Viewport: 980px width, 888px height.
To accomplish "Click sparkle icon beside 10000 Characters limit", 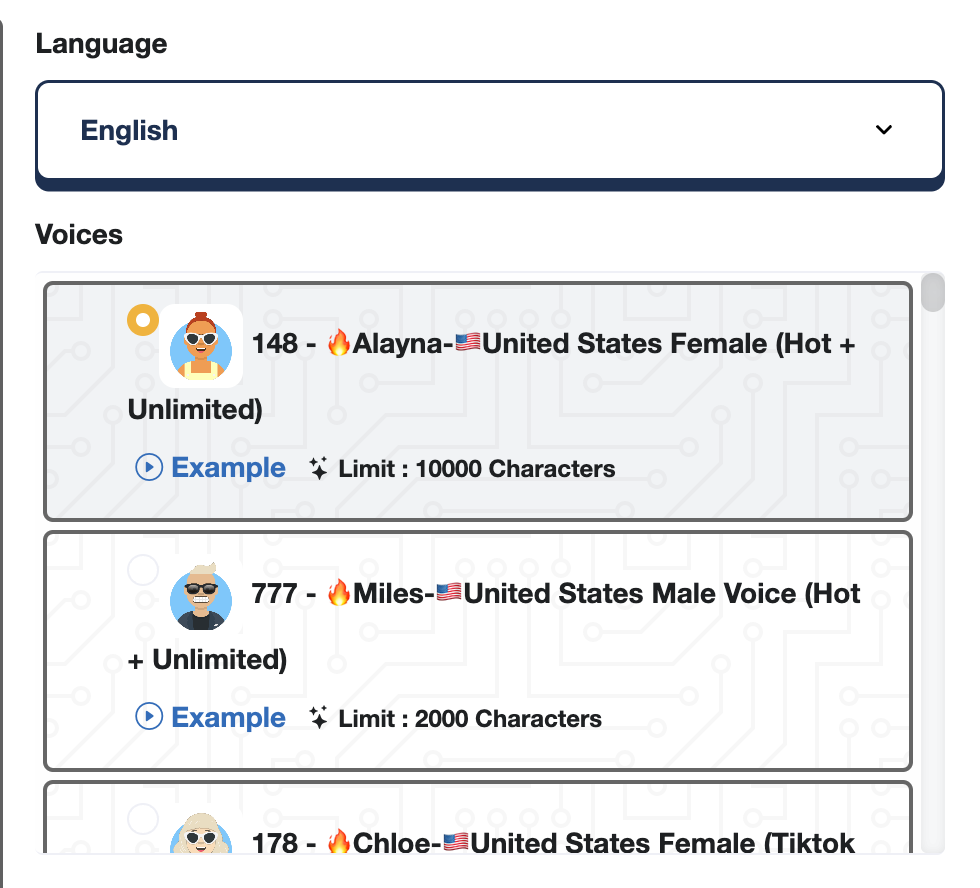I will click(x=319, y=468).
